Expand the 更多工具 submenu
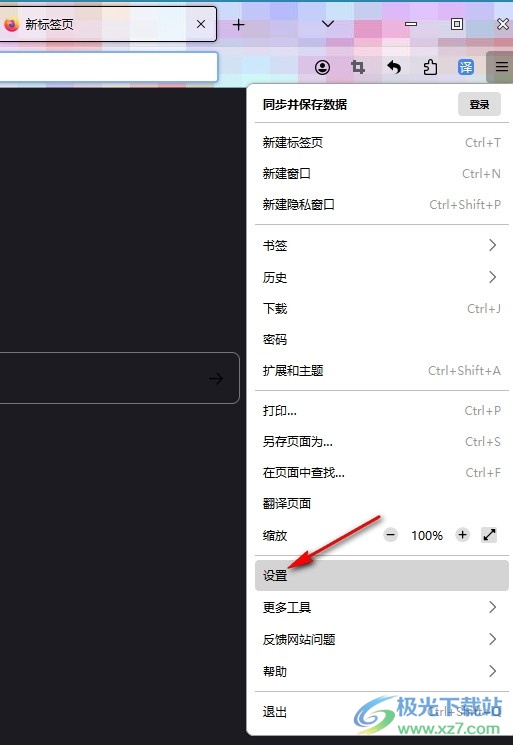The height and width of the screenshot is (745, 513). [381, 607]
